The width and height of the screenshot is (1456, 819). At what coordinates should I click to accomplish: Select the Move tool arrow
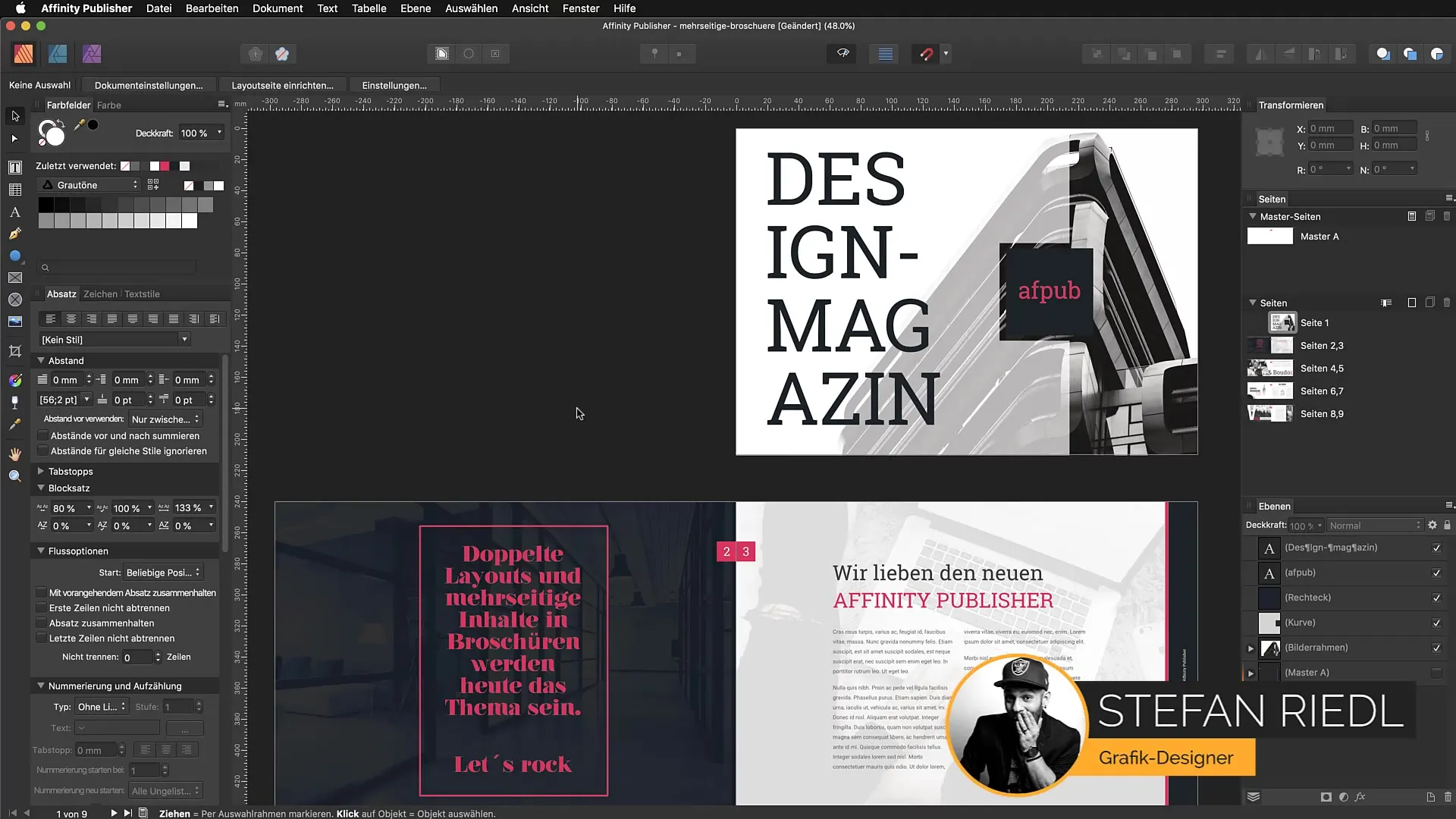(15, 116)
